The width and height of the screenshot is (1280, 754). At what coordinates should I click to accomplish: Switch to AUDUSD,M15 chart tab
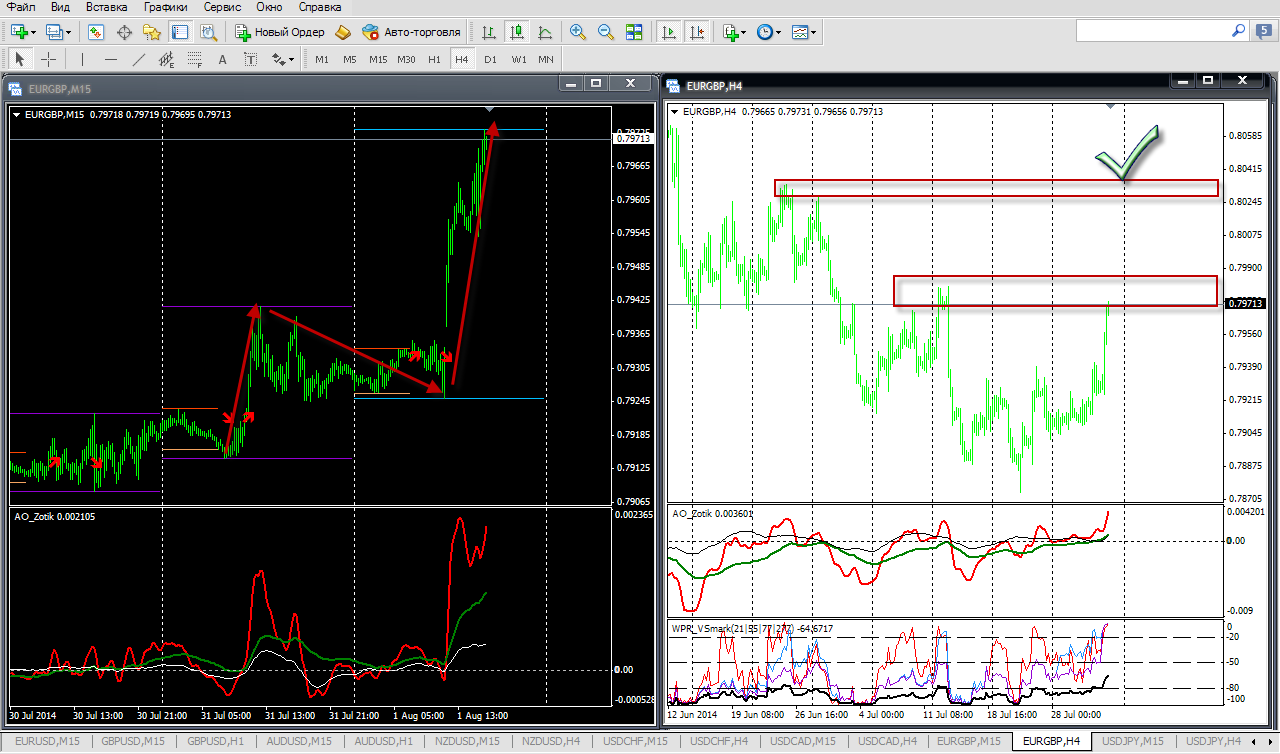pyautogui.click(x=300, y=741)
